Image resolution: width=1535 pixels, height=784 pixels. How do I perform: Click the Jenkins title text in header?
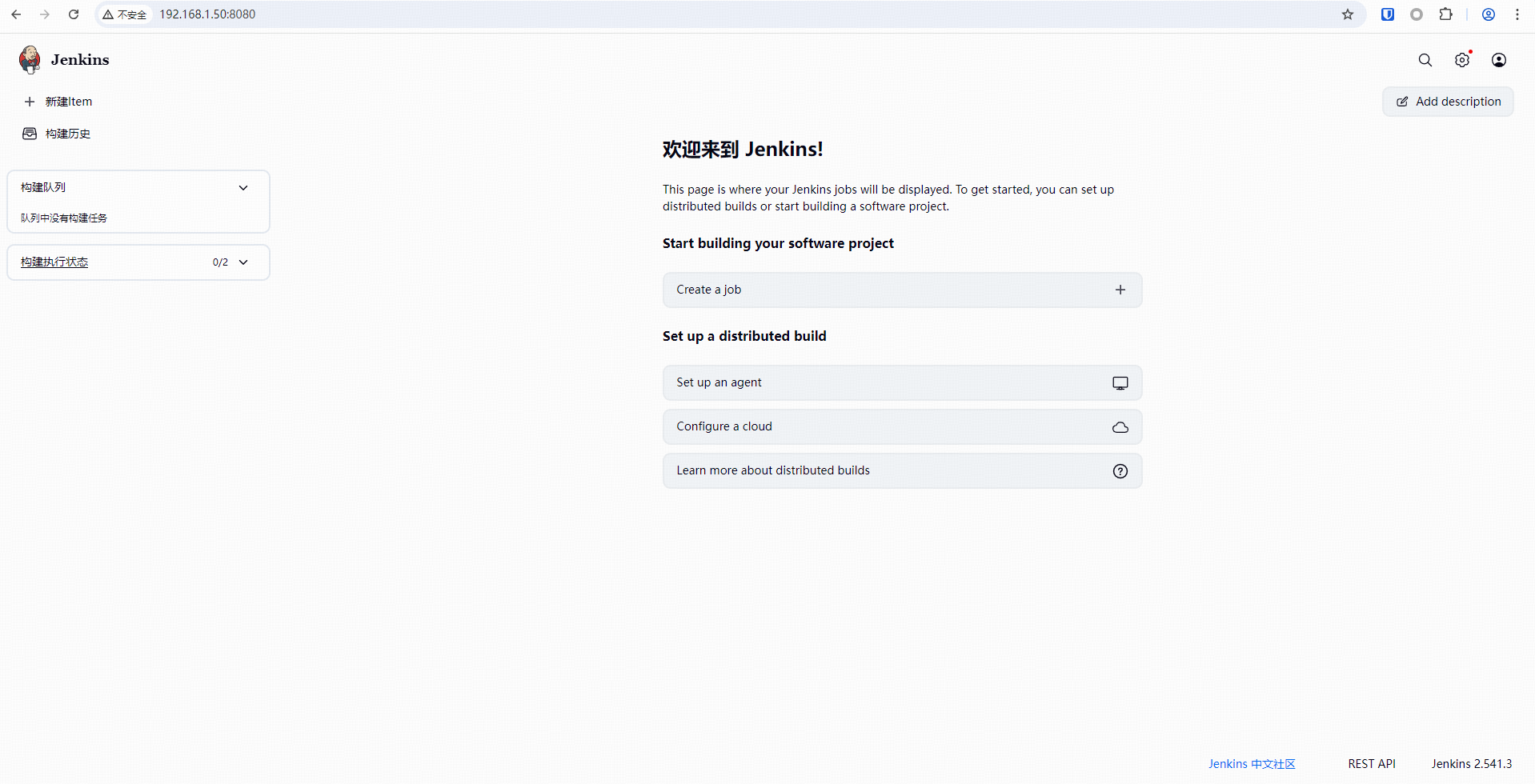(x=80, y=60)
